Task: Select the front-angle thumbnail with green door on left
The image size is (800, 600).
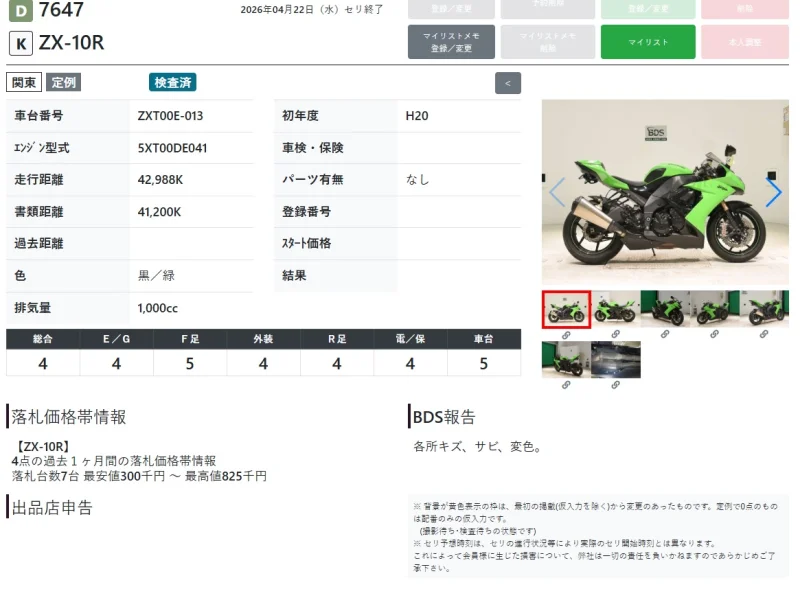Action: coord(665,309)
